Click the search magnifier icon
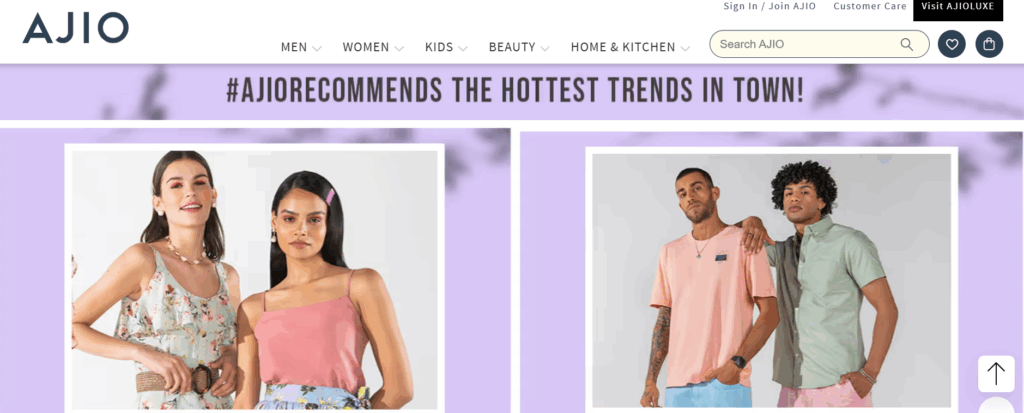 coord(906,44)
